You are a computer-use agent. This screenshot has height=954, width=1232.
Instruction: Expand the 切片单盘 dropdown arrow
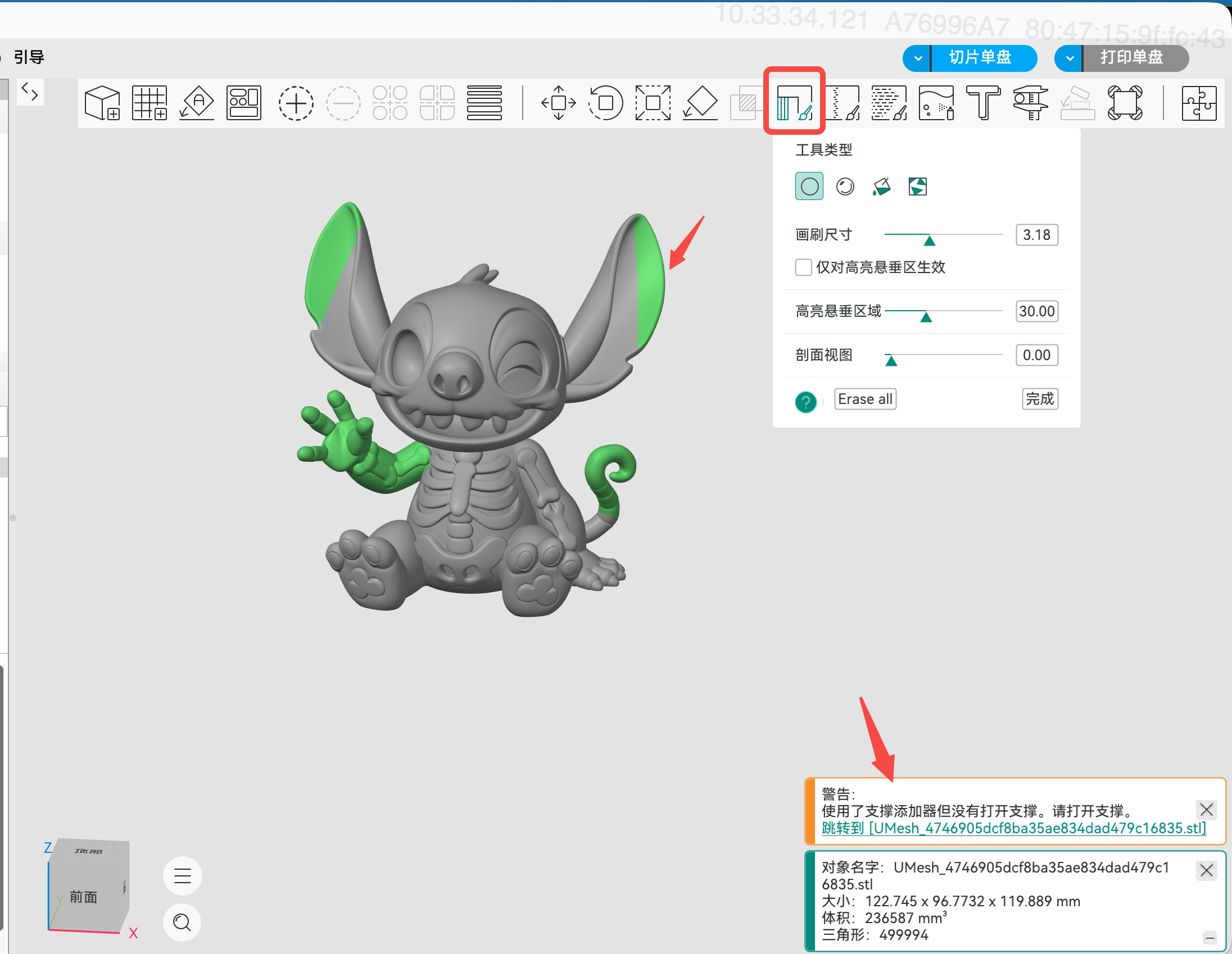pyautogui.click(x=918, y=58)
